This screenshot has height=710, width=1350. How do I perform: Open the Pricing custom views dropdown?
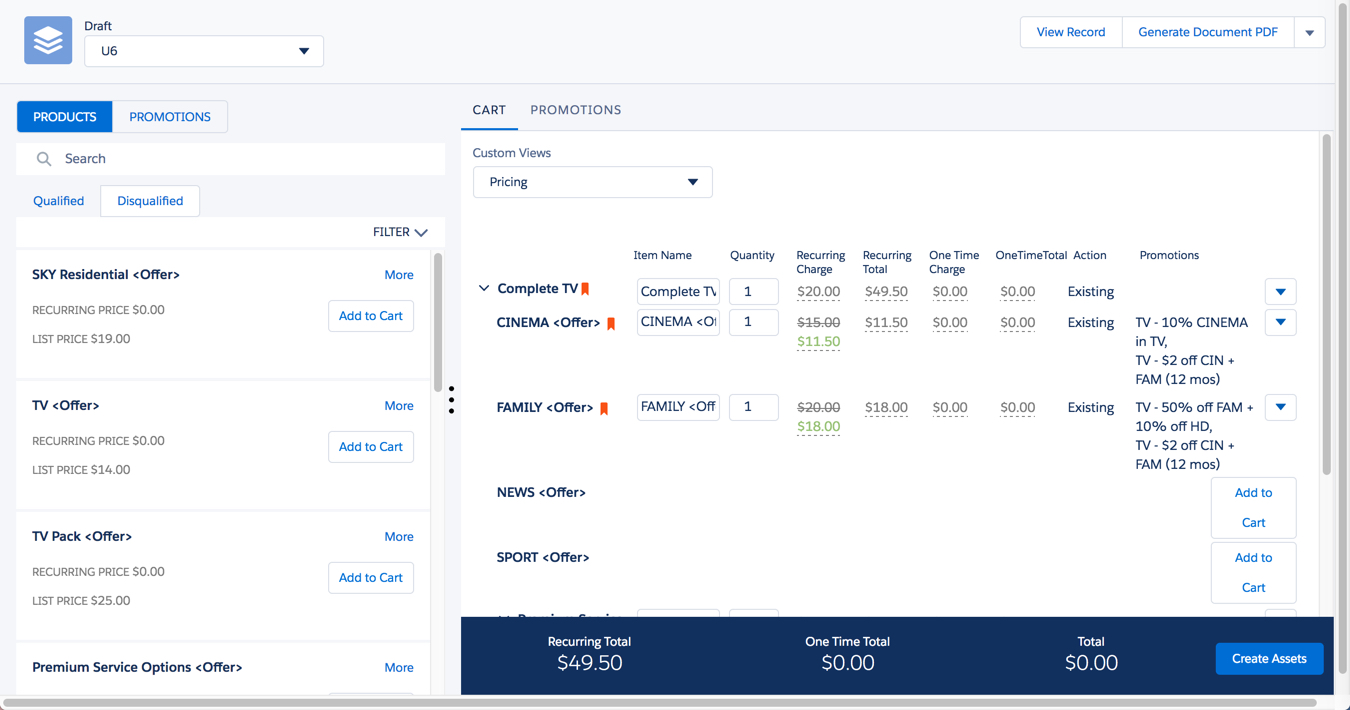[593, 182]
